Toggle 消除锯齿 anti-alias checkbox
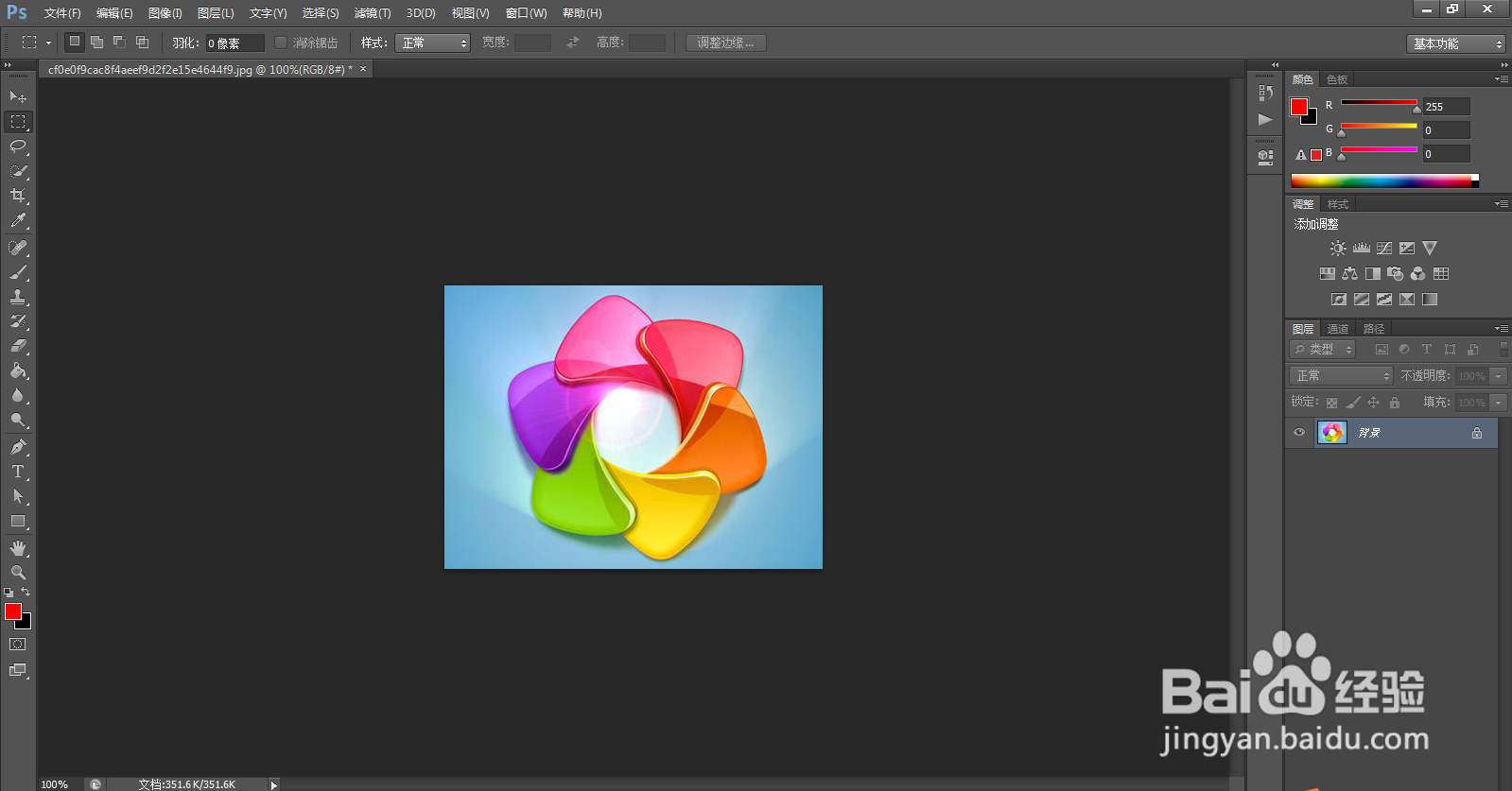Screen dimensions: 1512x791 pyautogui.click(x=281, y=43)
